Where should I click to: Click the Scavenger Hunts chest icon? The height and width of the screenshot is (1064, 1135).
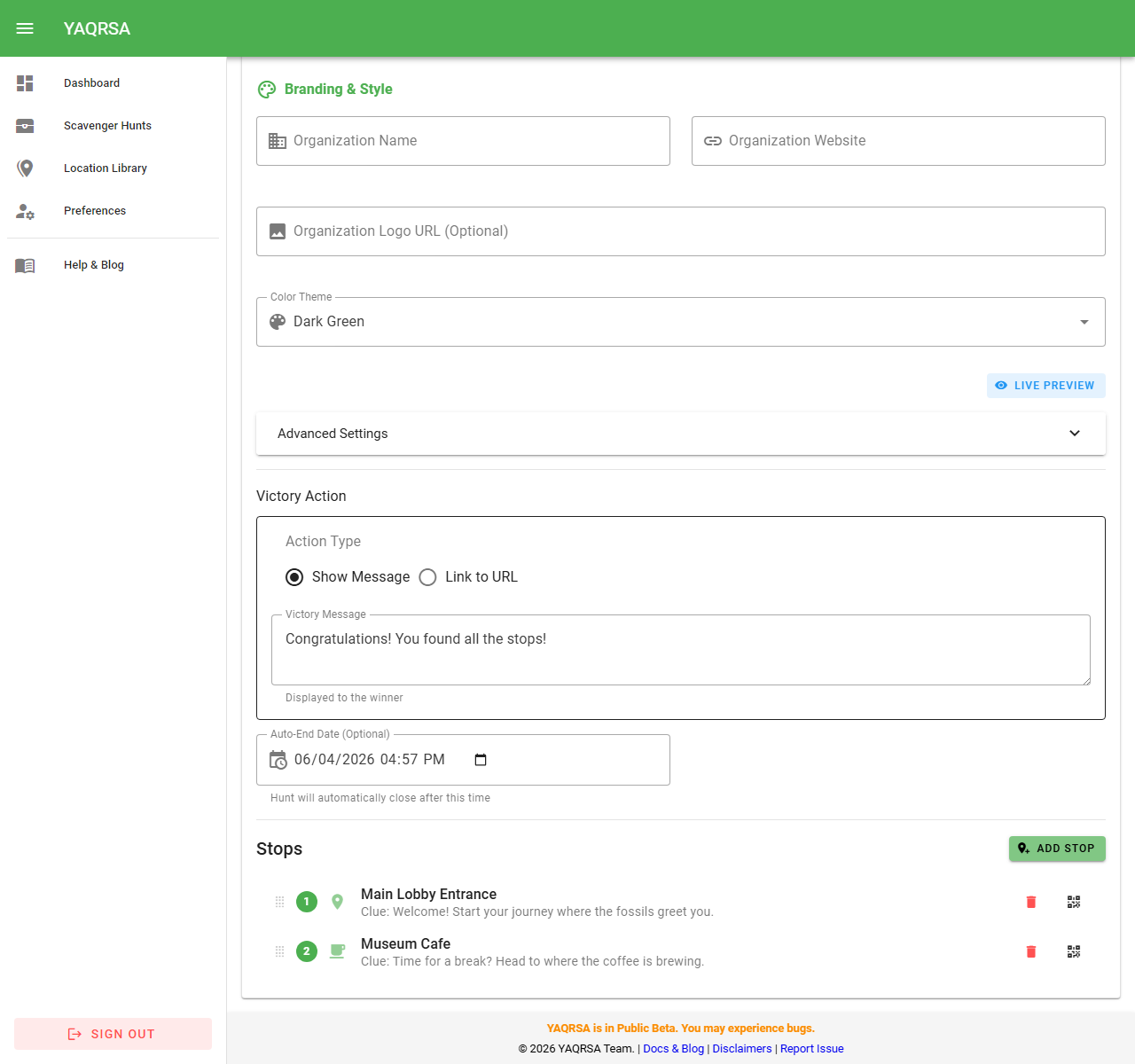[25, 126]
